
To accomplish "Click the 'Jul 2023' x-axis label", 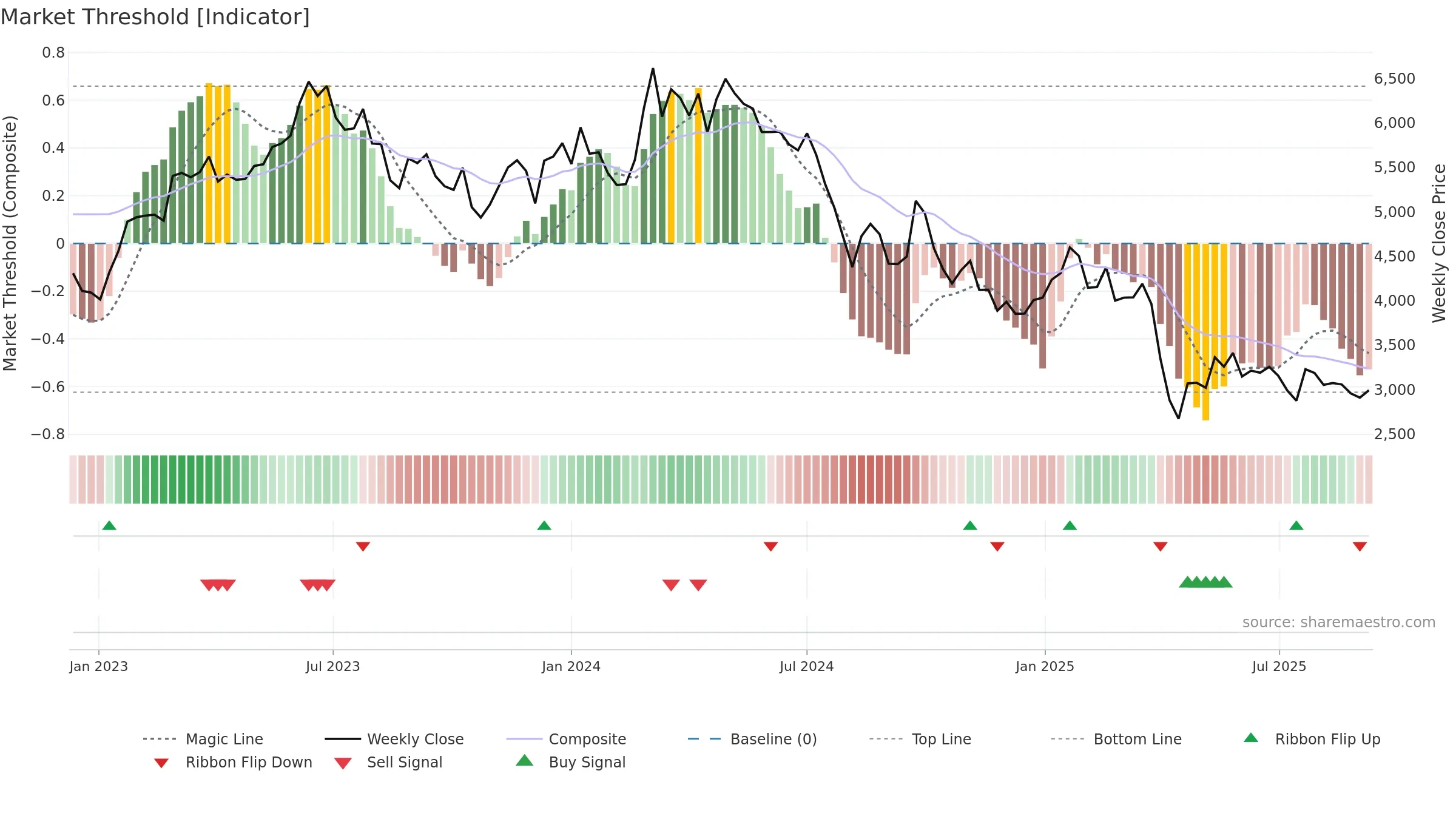I will click(x=333, y=666).
